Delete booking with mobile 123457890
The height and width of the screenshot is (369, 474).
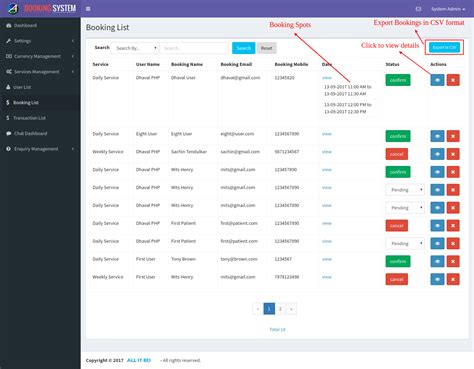coord(453,172)
